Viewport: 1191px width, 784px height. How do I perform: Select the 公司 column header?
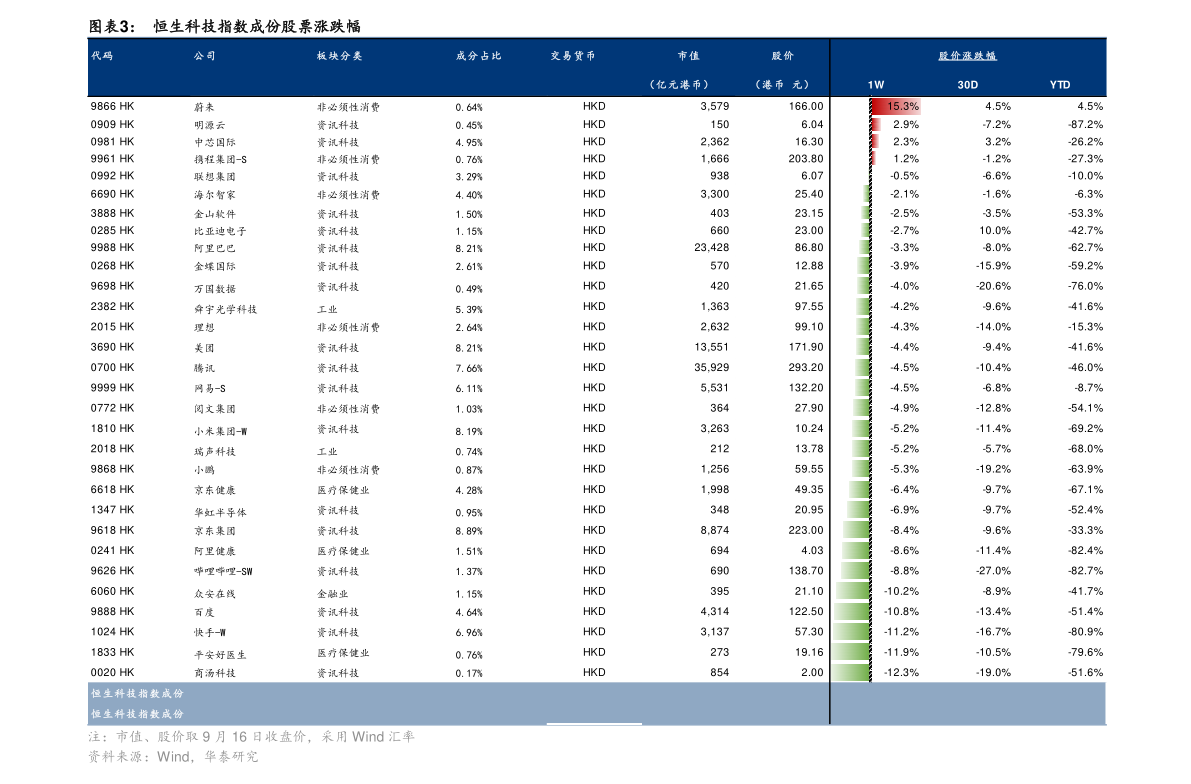(x=204, y=55)
